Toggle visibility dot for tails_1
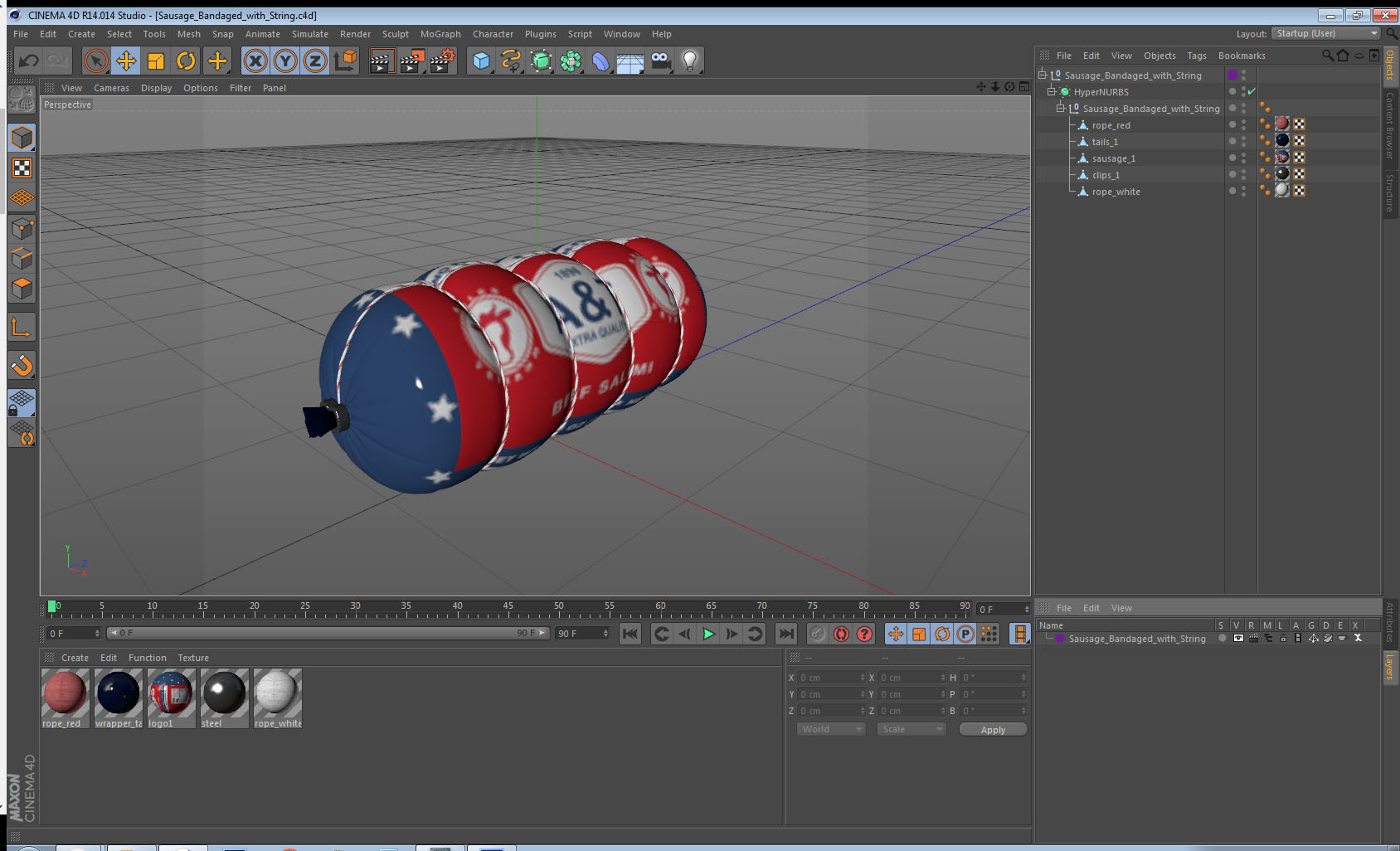Image resolution: width=1400 pixels, height=851 pixels. coord(1232,141)
